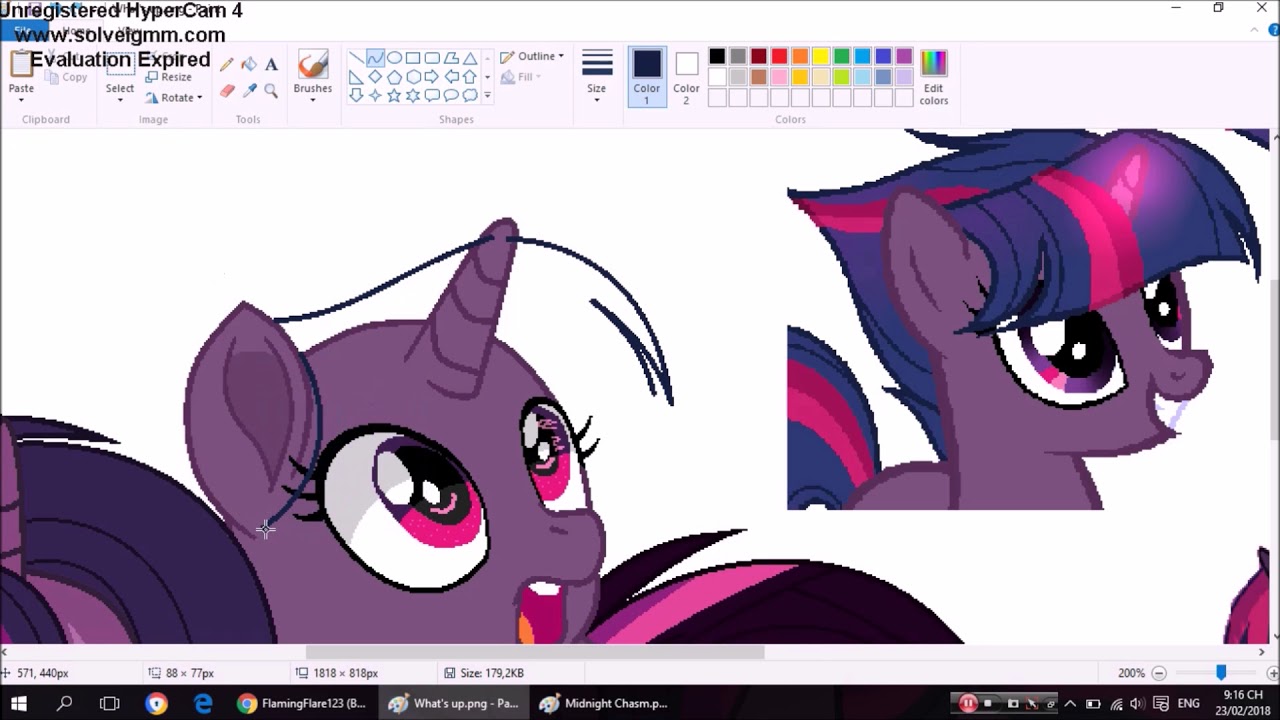Pick the red color swatch
1280x720 pixels.
pos(780,57)
